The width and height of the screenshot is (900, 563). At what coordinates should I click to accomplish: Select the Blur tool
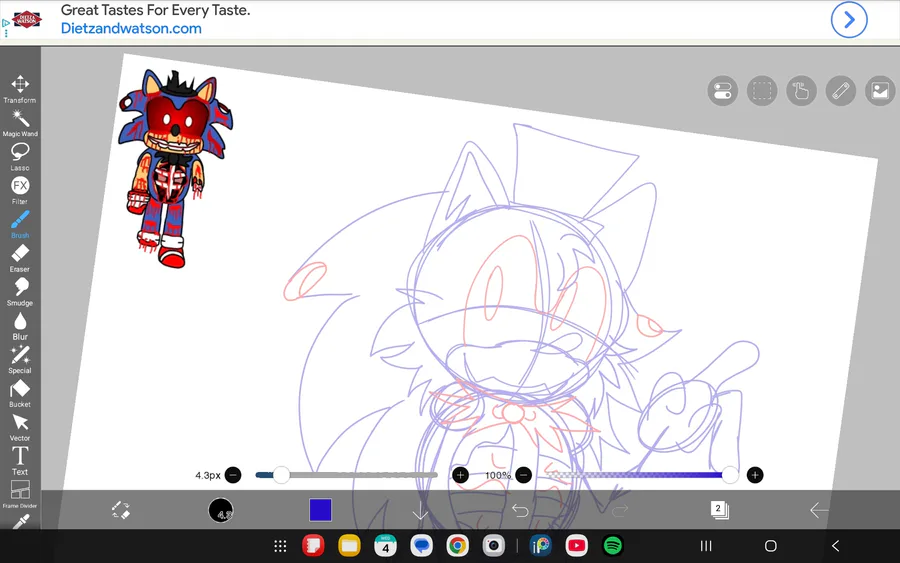point(20,326)
